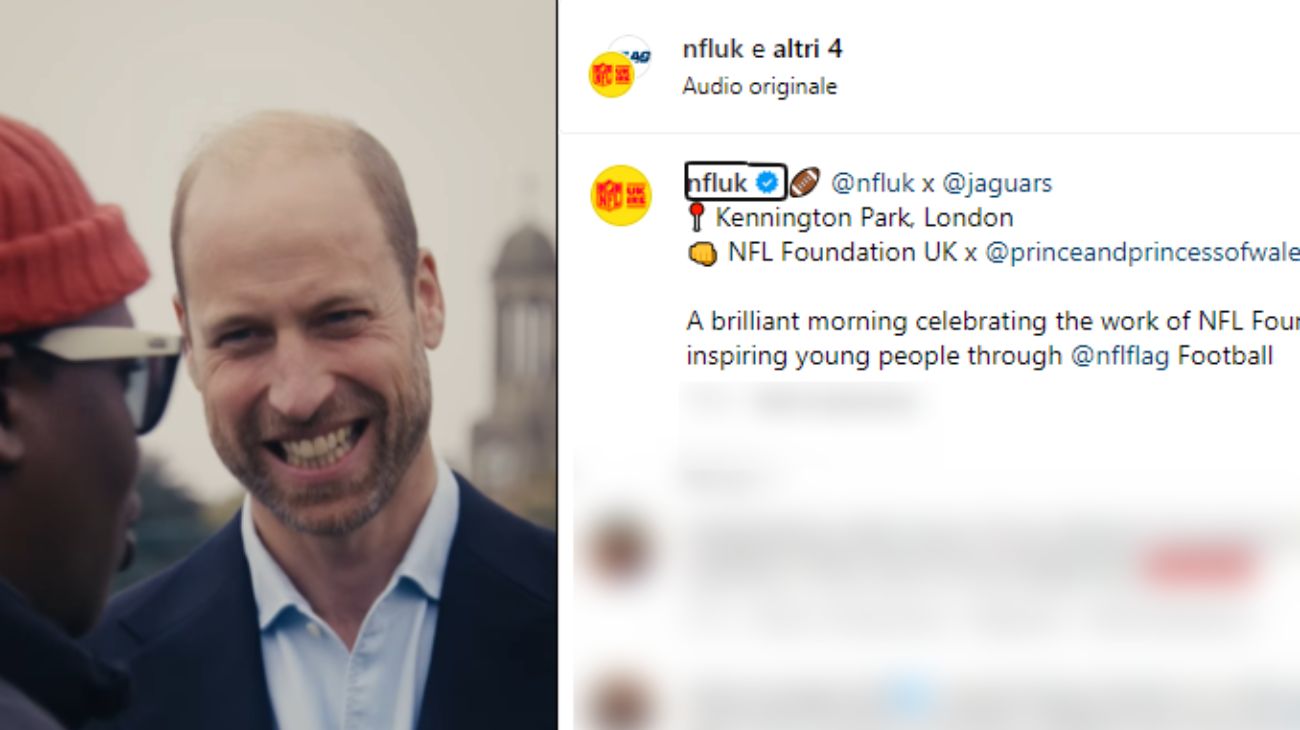Click the "NFL Foundation UK" text
This screenshot has width=1300, height=730.
tap(844, 252)
